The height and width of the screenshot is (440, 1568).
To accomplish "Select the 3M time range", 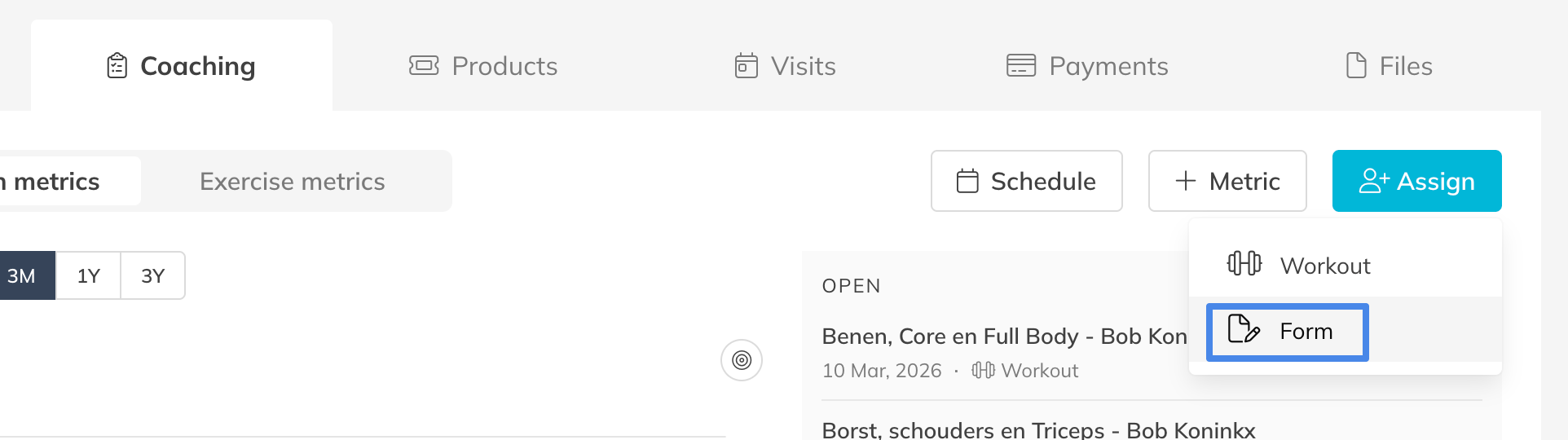I will pos(22,275).
